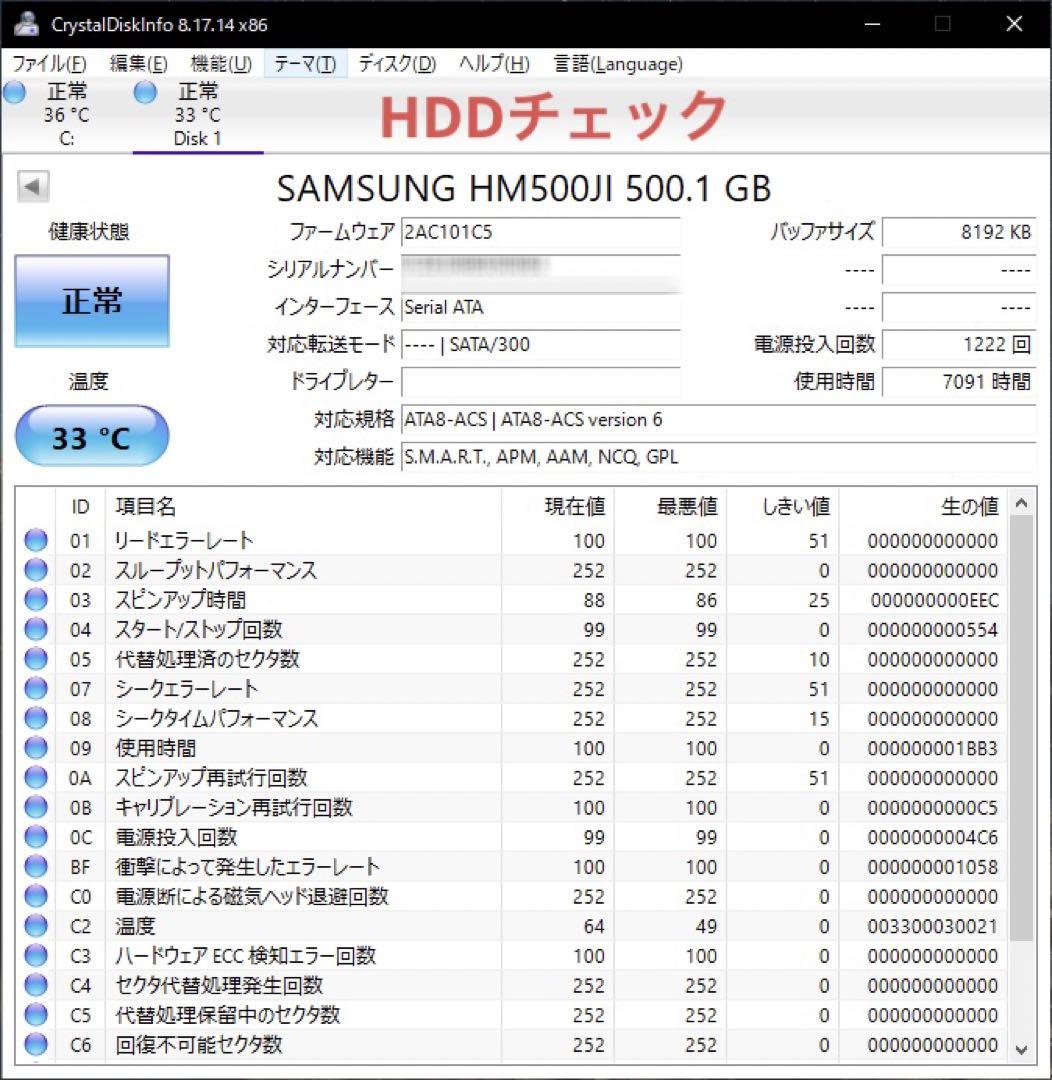
Task: Click status orb of row 05 代替処理済のセクタ数
Action: tap(36, 659)
